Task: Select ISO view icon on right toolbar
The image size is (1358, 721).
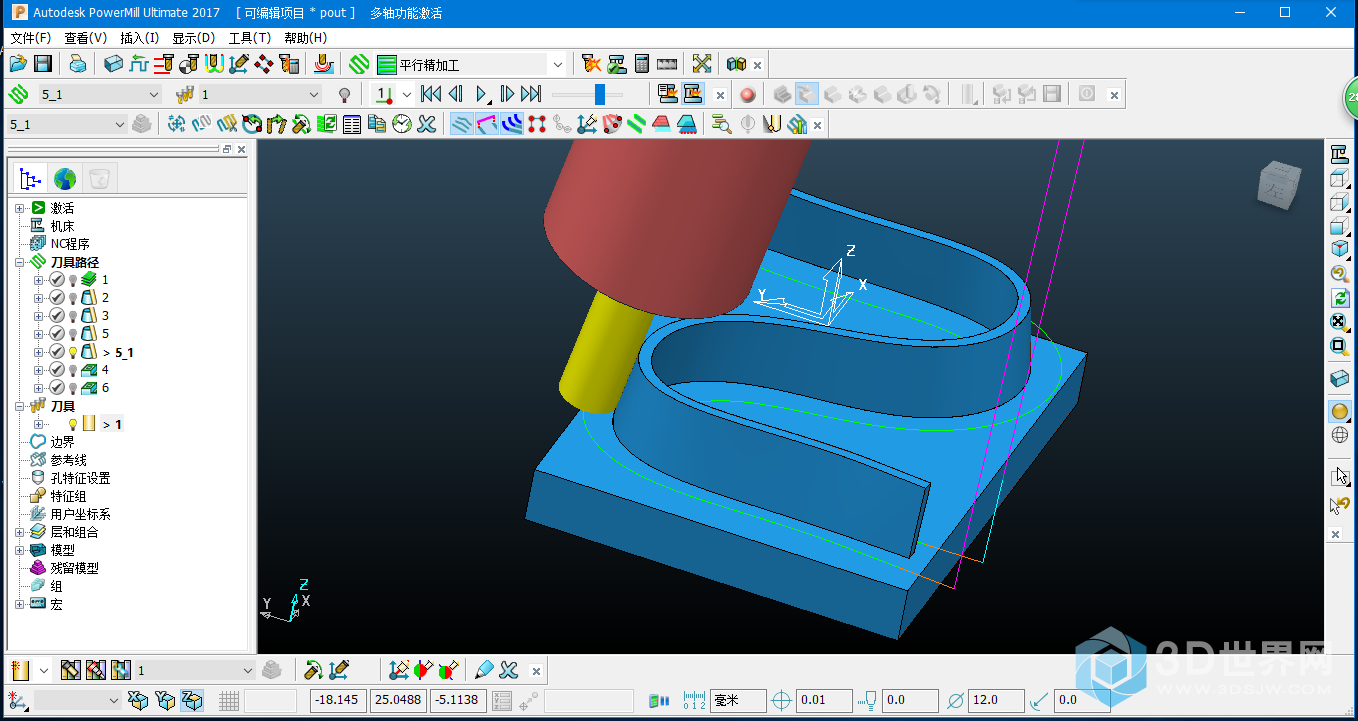Action: [x=1340, y=249]
